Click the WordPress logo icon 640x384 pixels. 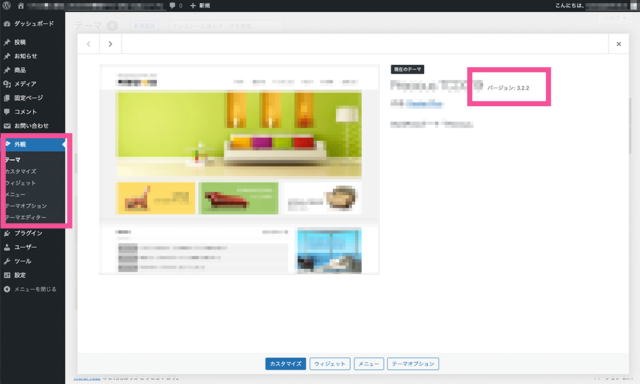tap(7, 5)
